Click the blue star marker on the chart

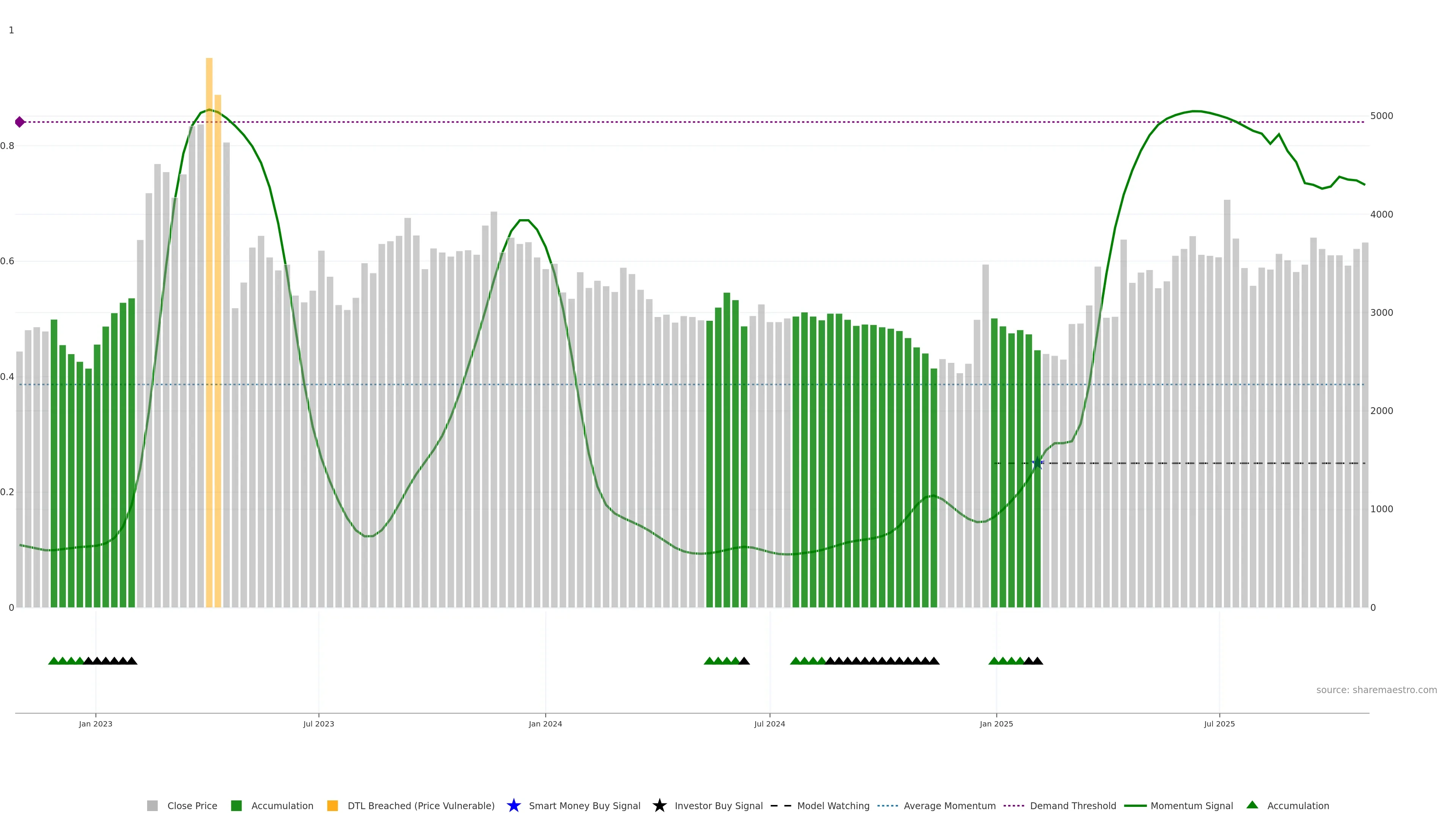(x=1037, y=463)
